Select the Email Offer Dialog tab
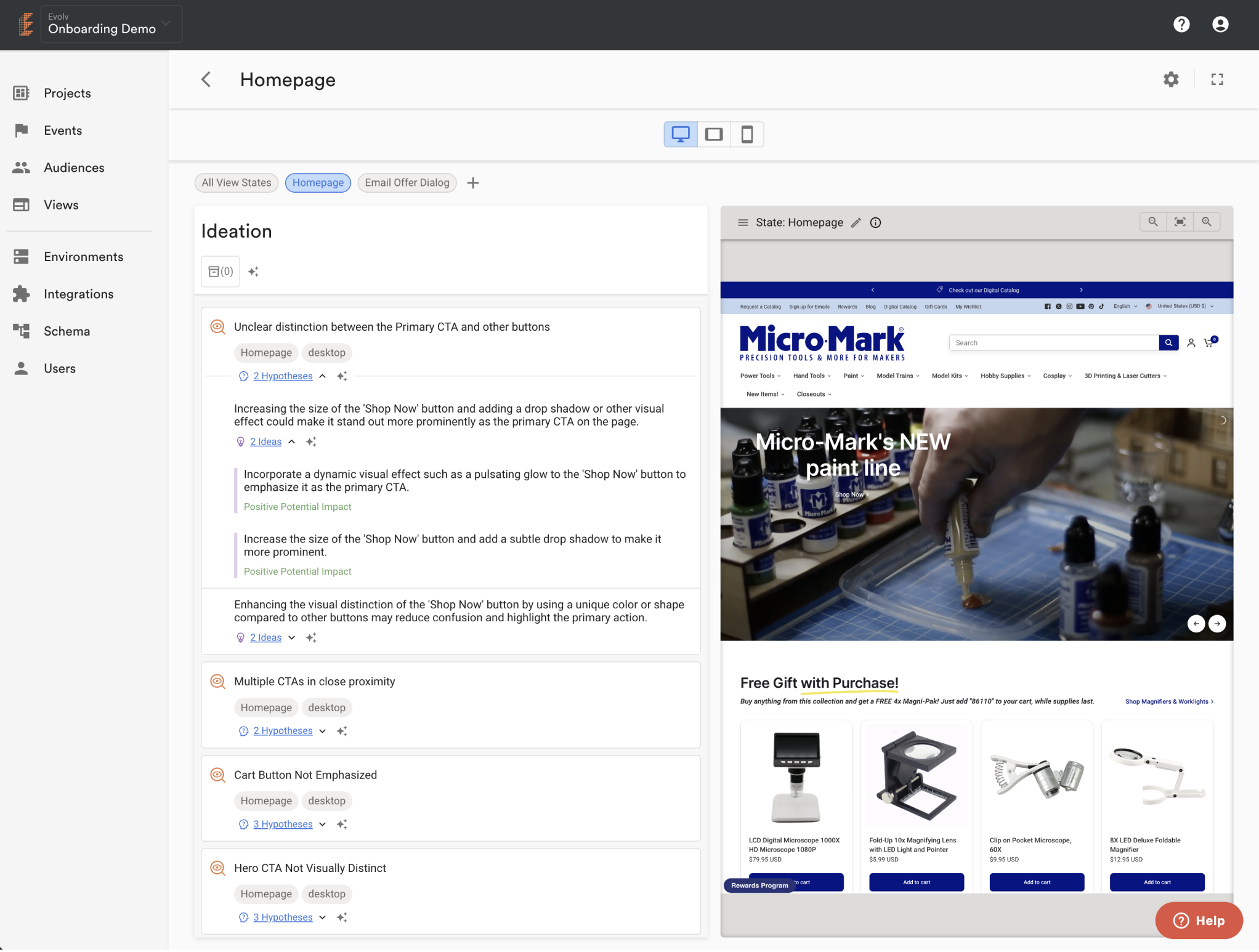 tap(407, 183)
